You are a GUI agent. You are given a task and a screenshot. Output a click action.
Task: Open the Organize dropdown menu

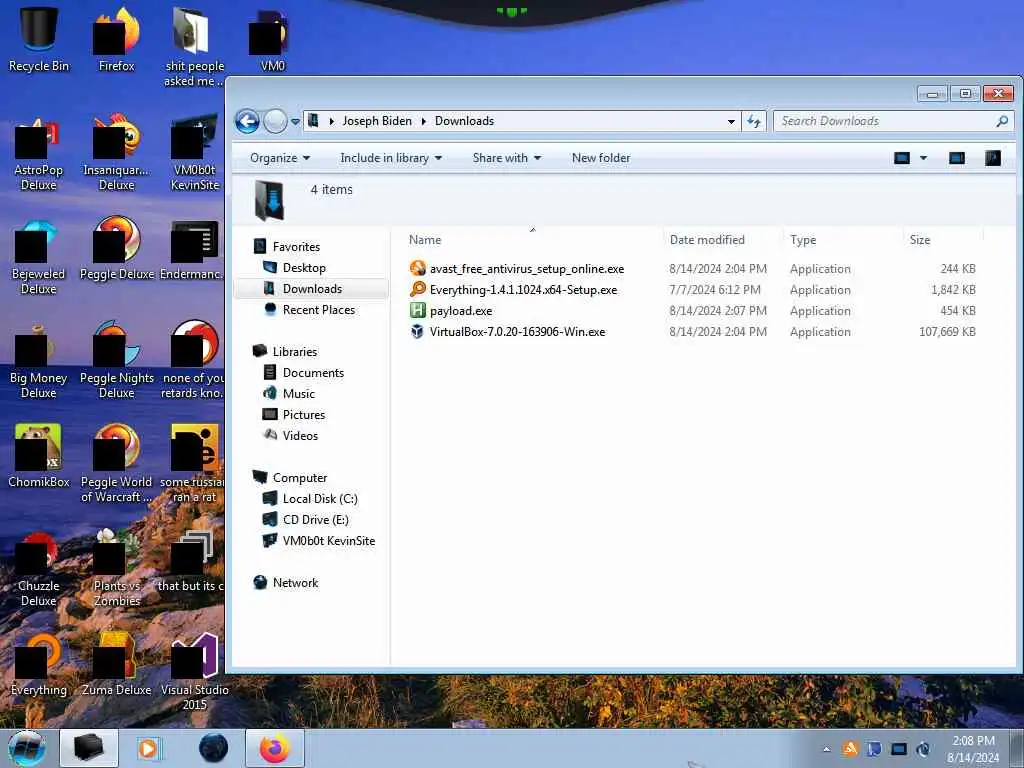(x=280, y=158)
